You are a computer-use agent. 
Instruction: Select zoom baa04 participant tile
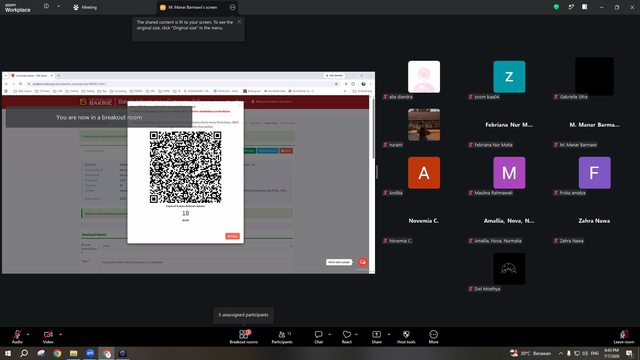pos(509,77)
